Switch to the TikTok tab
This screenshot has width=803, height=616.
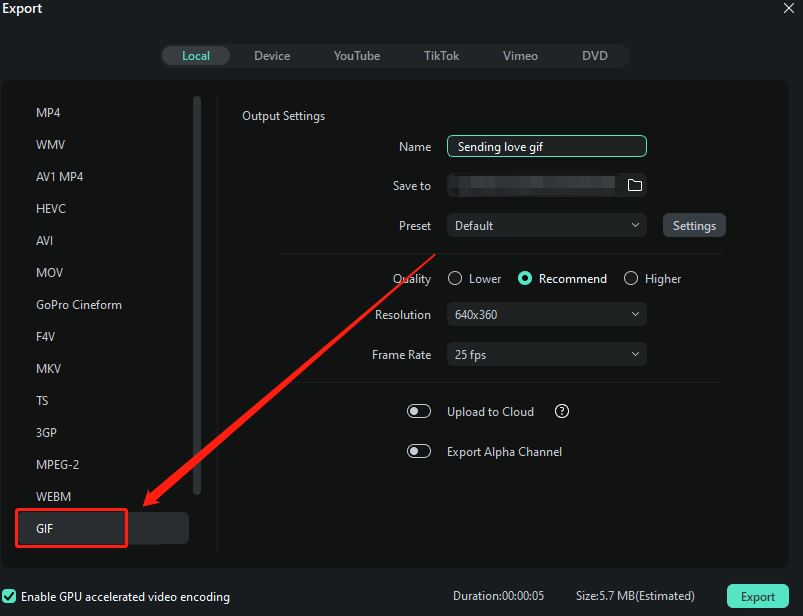click(x=441, y=56)
